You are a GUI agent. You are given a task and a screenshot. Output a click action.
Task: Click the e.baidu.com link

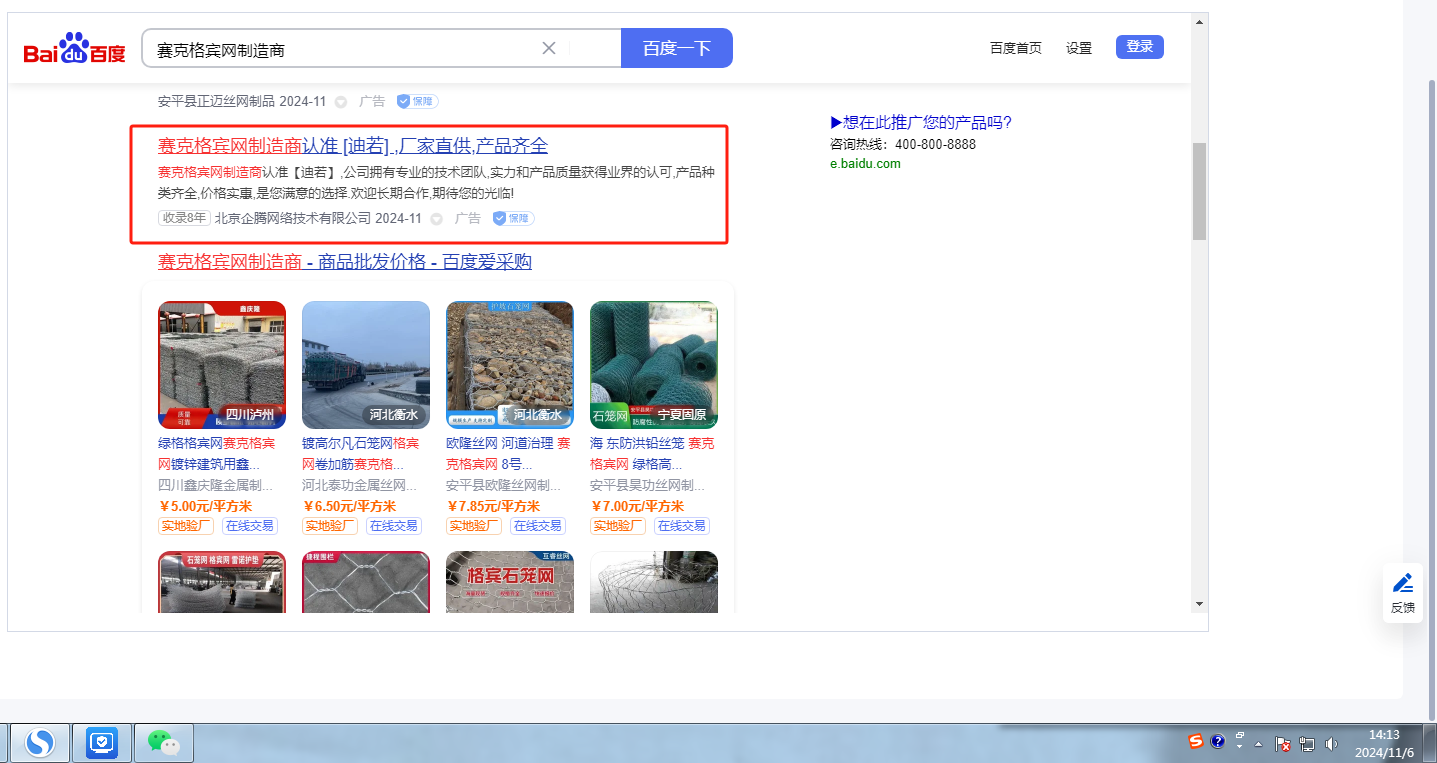[865, 164]
